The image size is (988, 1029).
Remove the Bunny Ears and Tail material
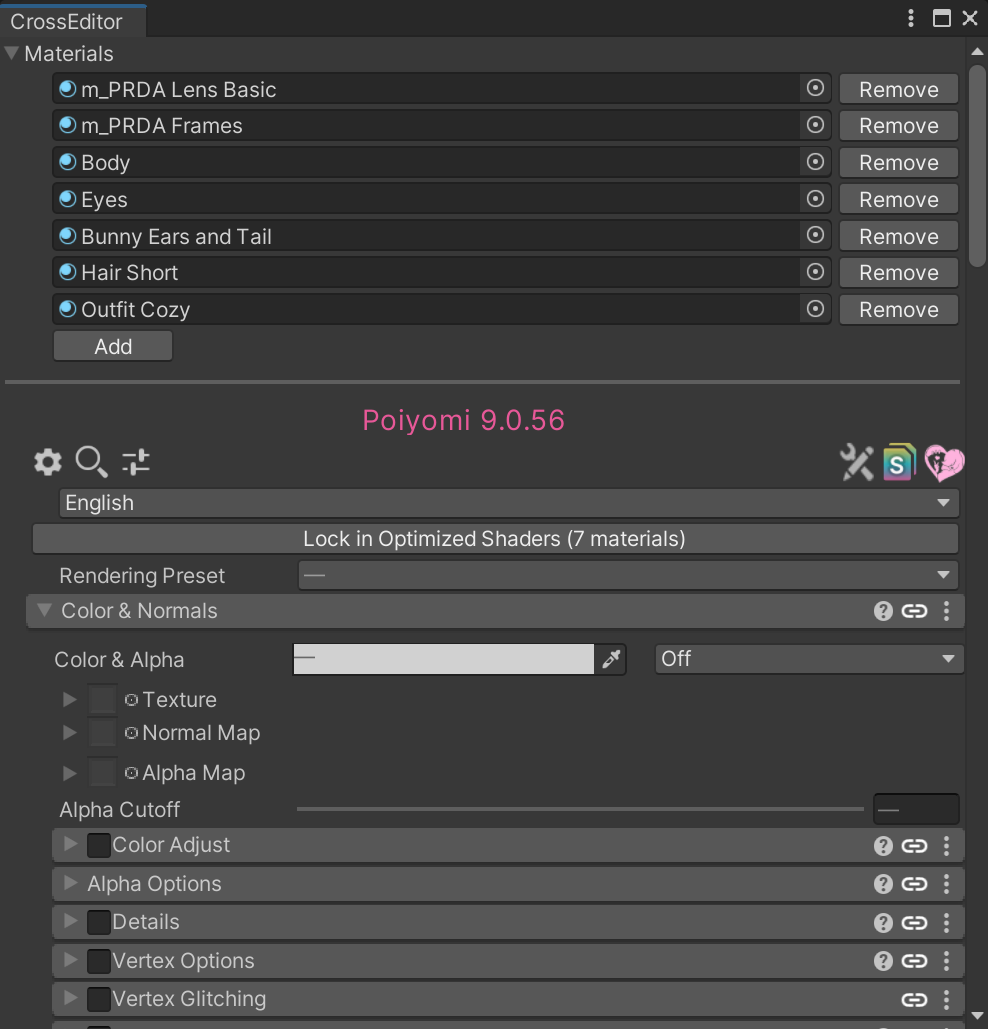pyautogui.click(x=899, y=236)
